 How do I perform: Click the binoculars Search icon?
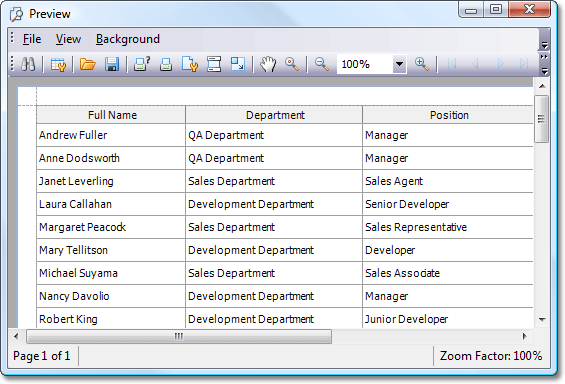coord(28,64)
